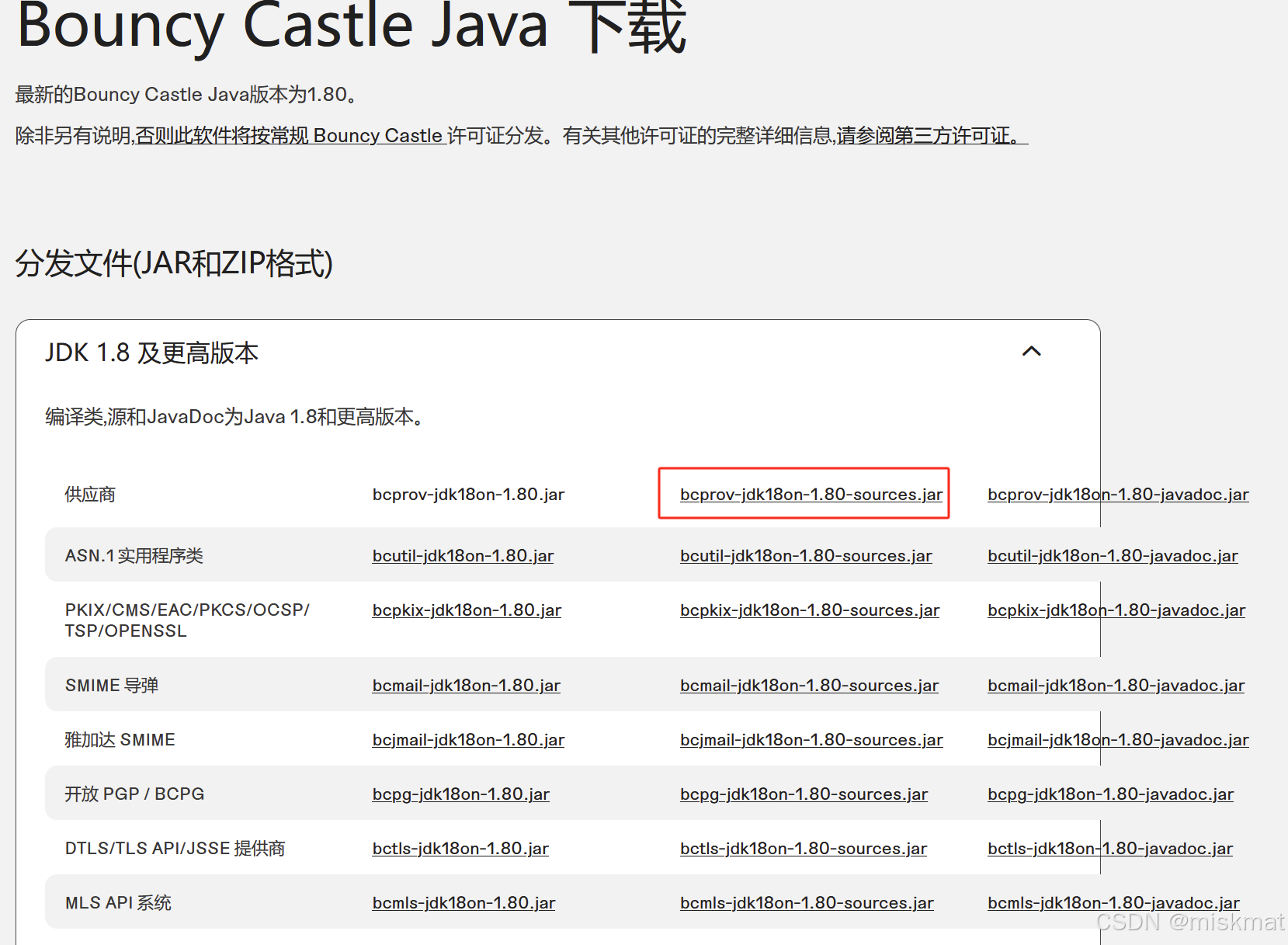Download bcjmail-jdk18on-1.80-javadoc.jar
1288x945 pixels.
1118,739
